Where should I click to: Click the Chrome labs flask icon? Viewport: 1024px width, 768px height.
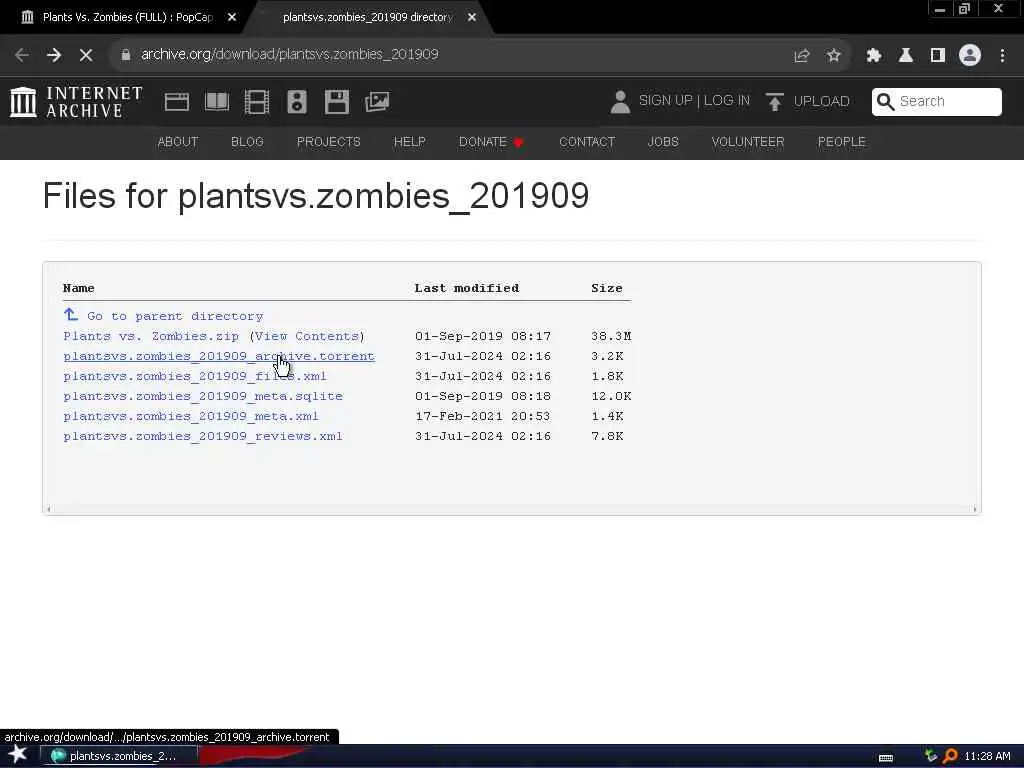[x=906, y=56]
